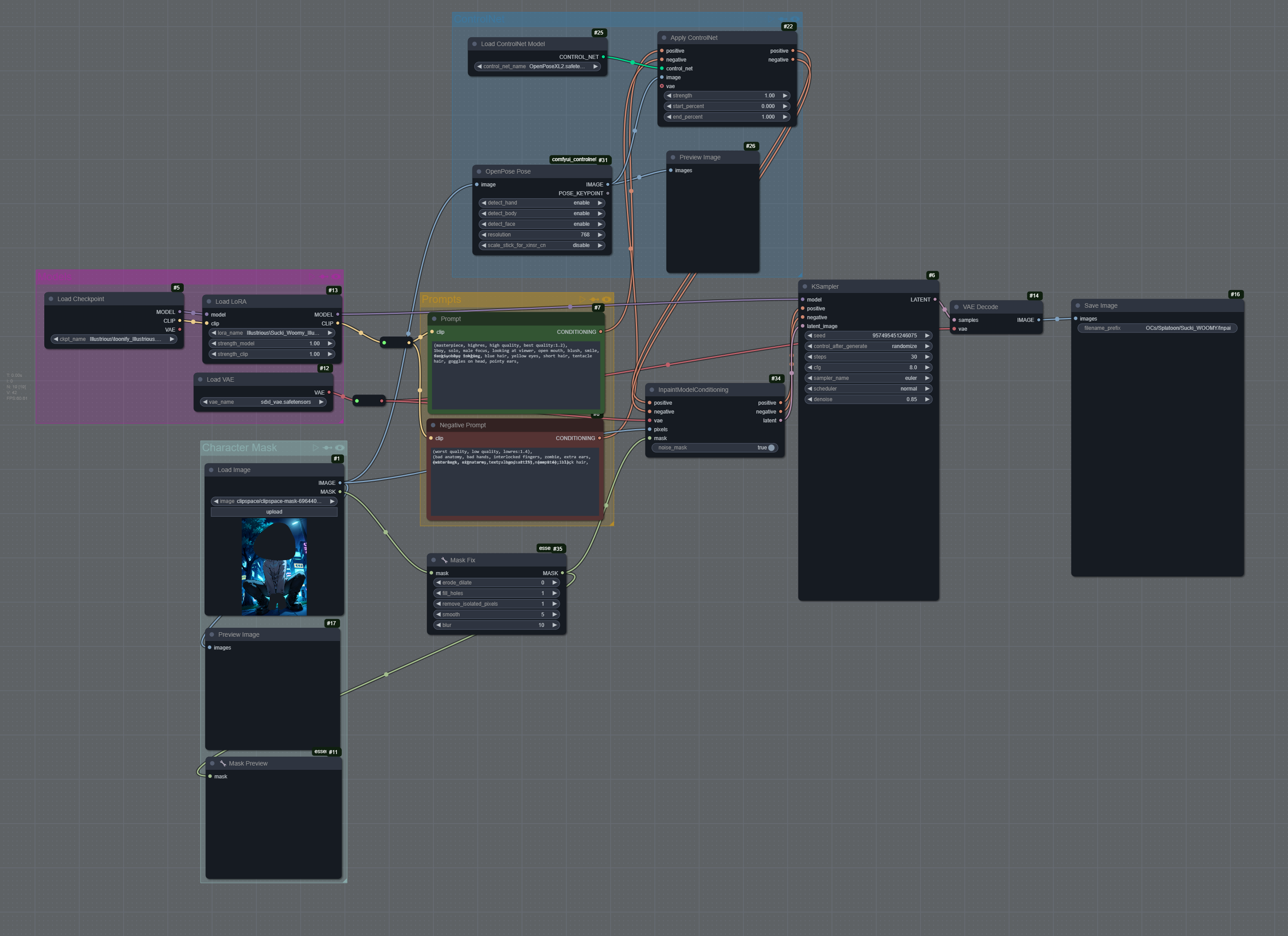The height and width of the screenshot is (936, 1288).
Task: Open the control_net_name dropdown in Load ControlNet Model
Action: pos(537,66)
